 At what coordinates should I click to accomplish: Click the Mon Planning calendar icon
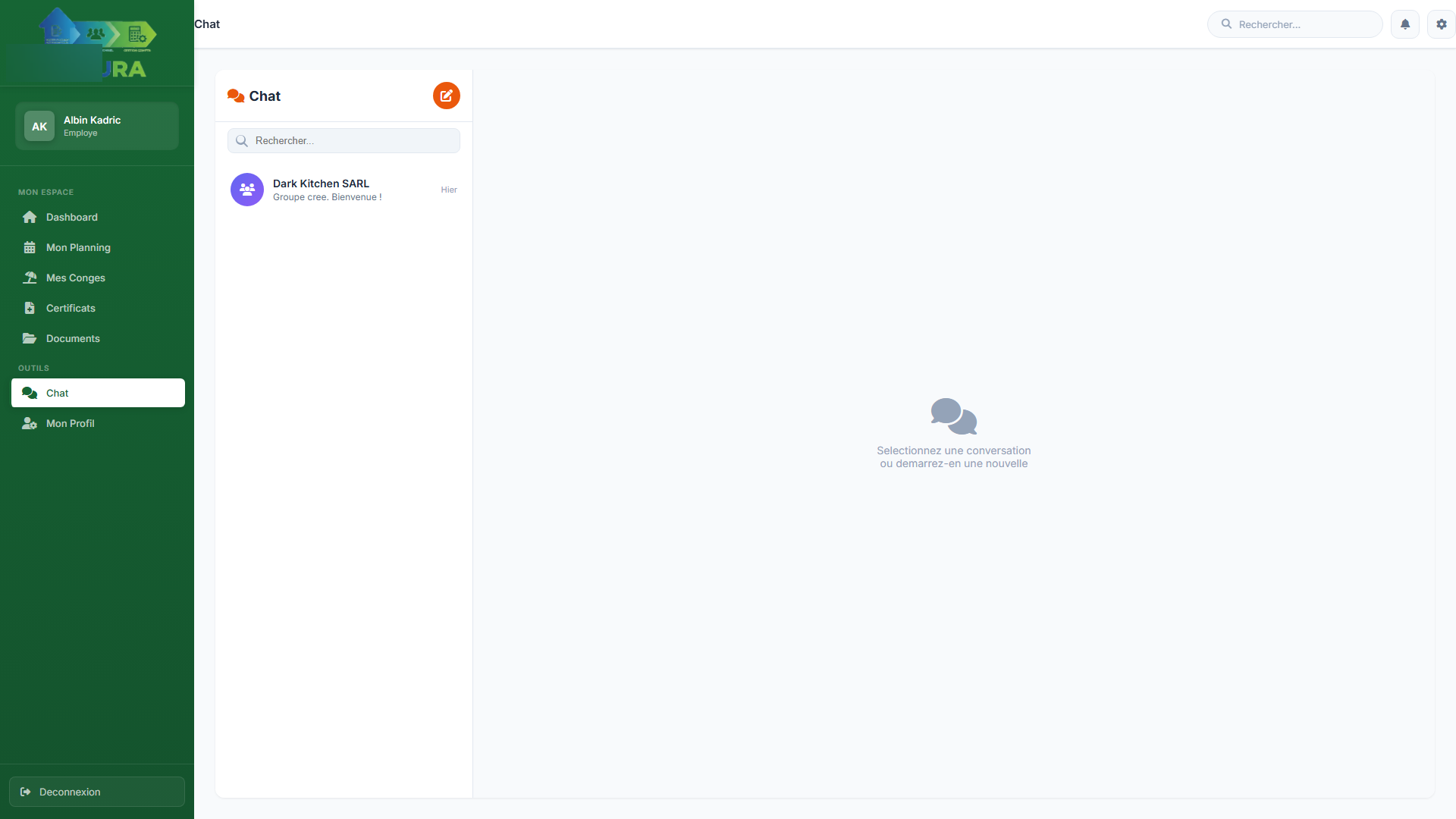point(30,248)
